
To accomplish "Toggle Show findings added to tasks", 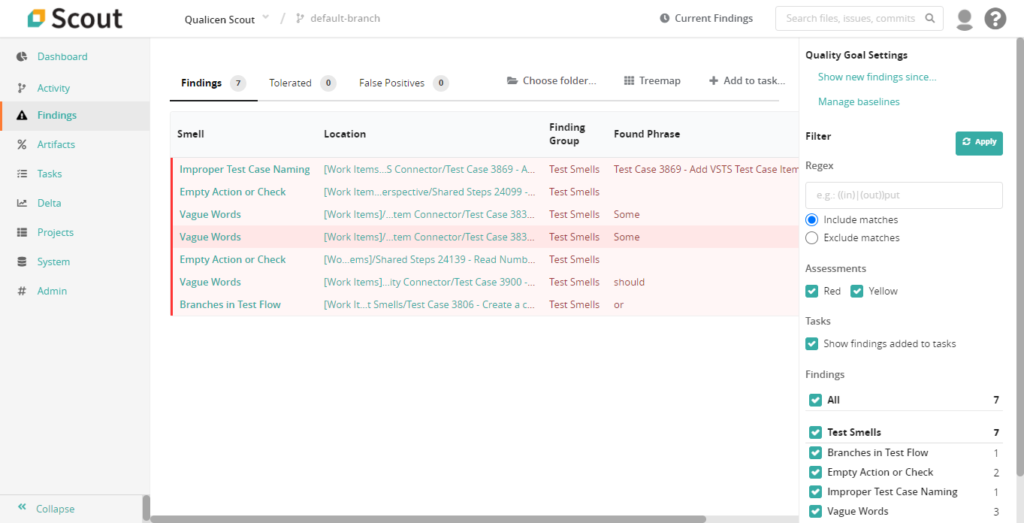I will click(x=812, y=344).
